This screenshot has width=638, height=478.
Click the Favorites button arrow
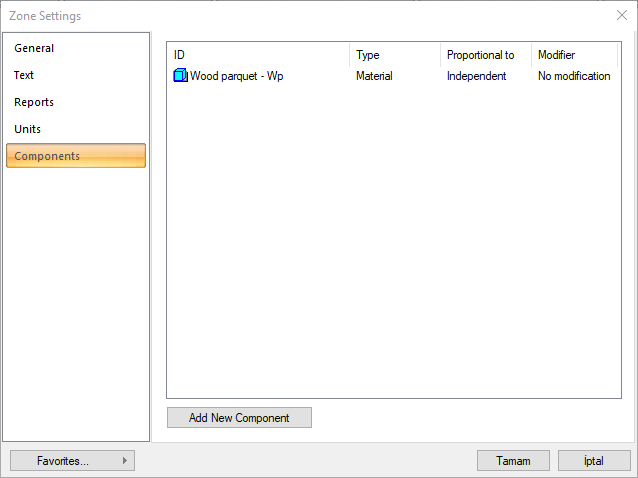[x=124, y=461]
